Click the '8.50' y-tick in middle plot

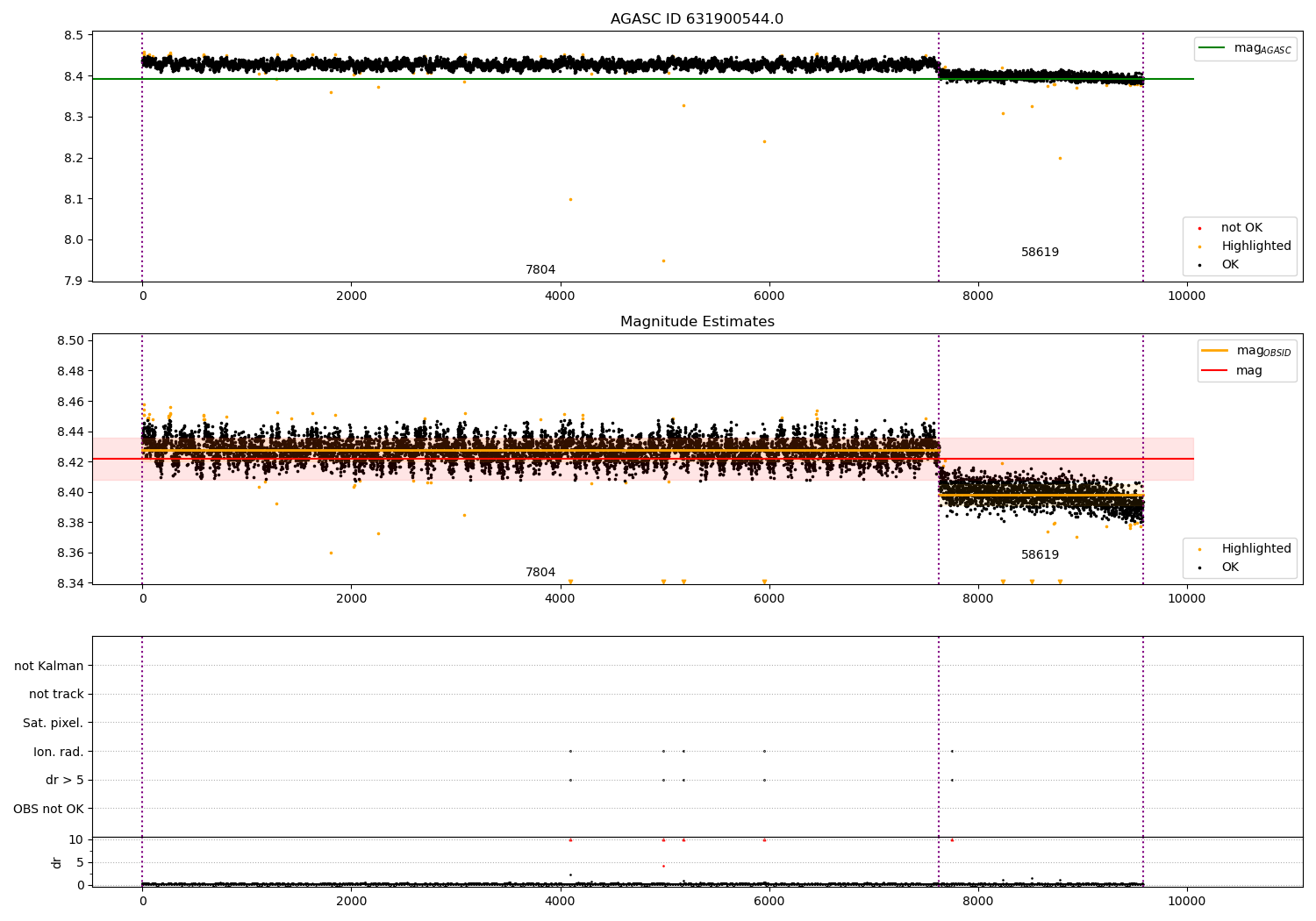pyautogui.click(x=70, y=341)
